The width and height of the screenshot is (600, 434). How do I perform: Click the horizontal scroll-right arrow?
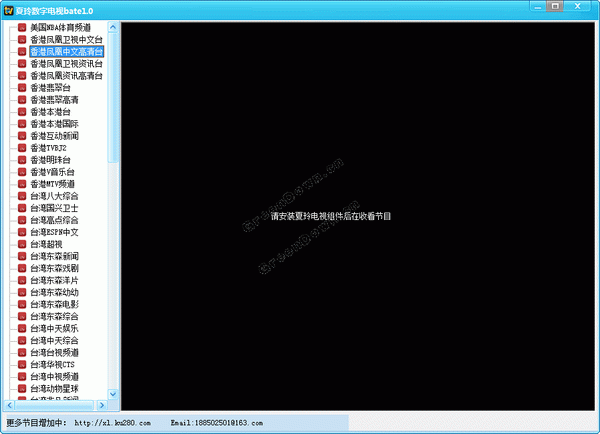tap(102, 405)
